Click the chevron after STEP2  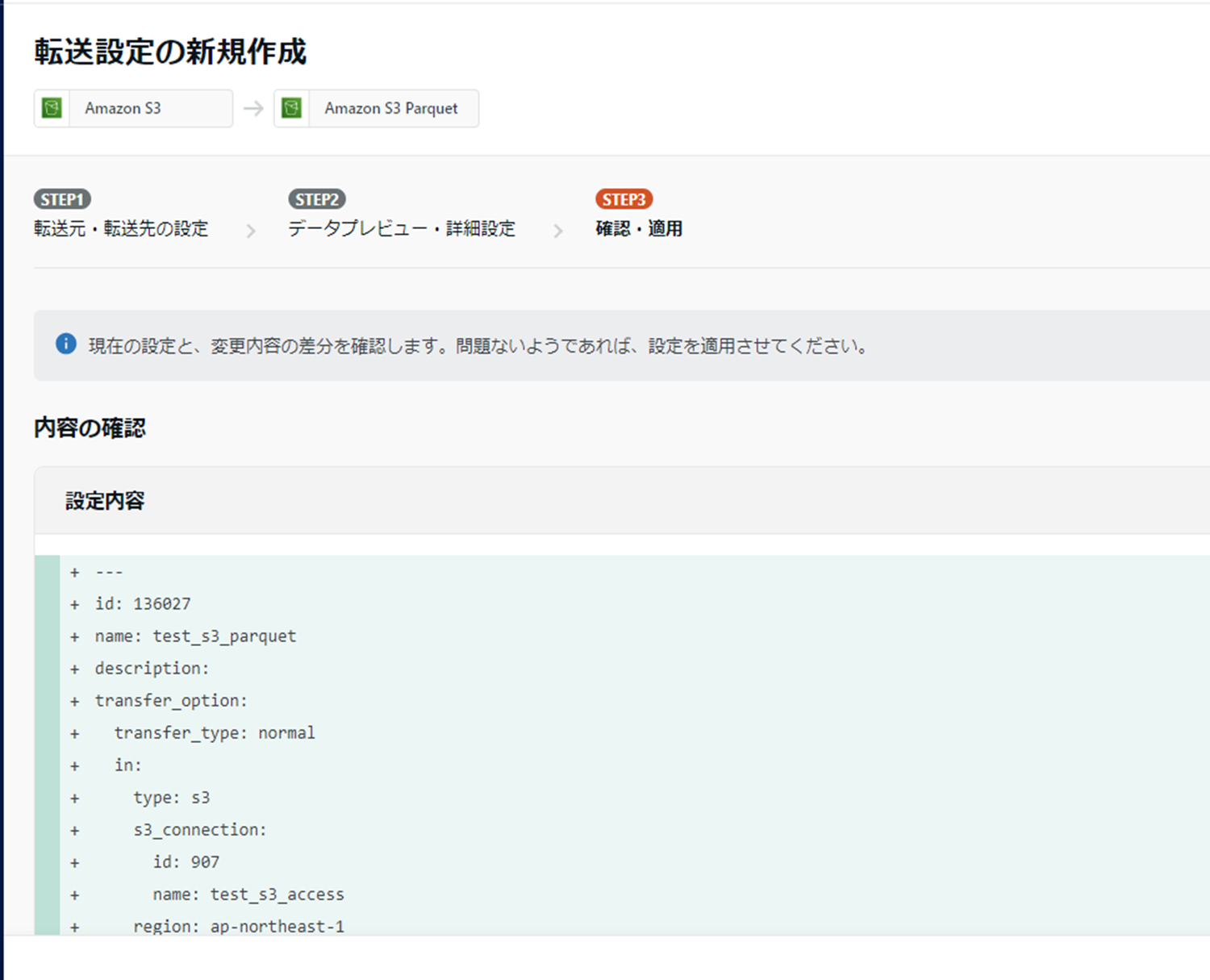coord(558,231)
